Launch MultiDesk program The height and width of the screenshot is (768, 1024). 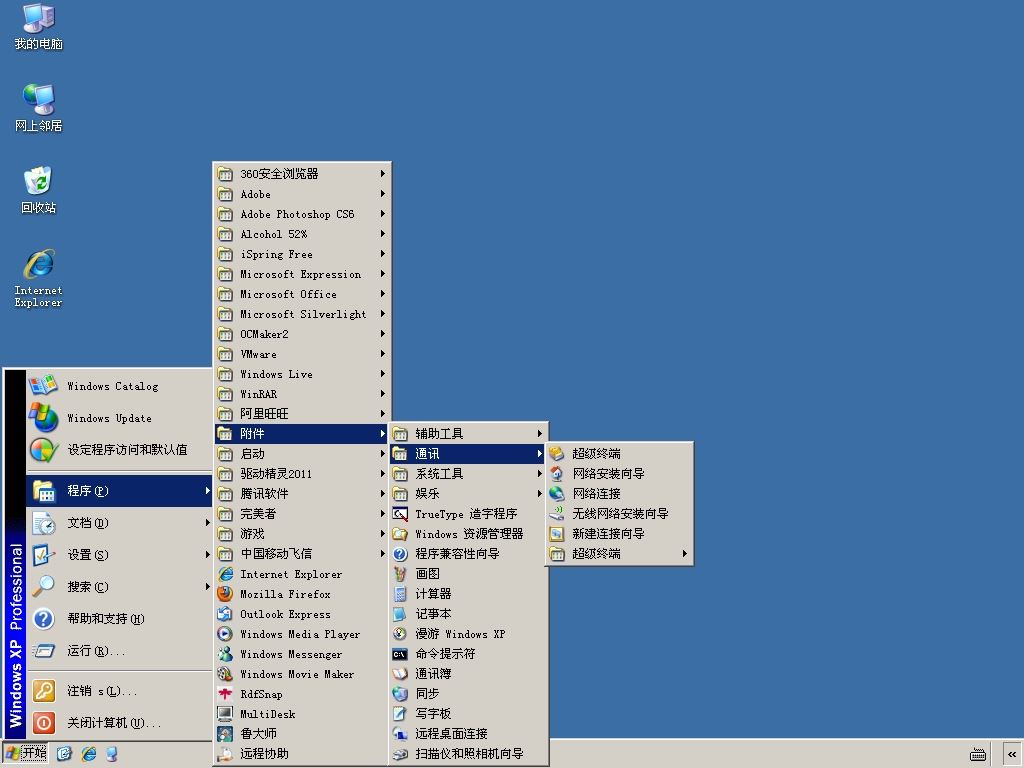302,714
